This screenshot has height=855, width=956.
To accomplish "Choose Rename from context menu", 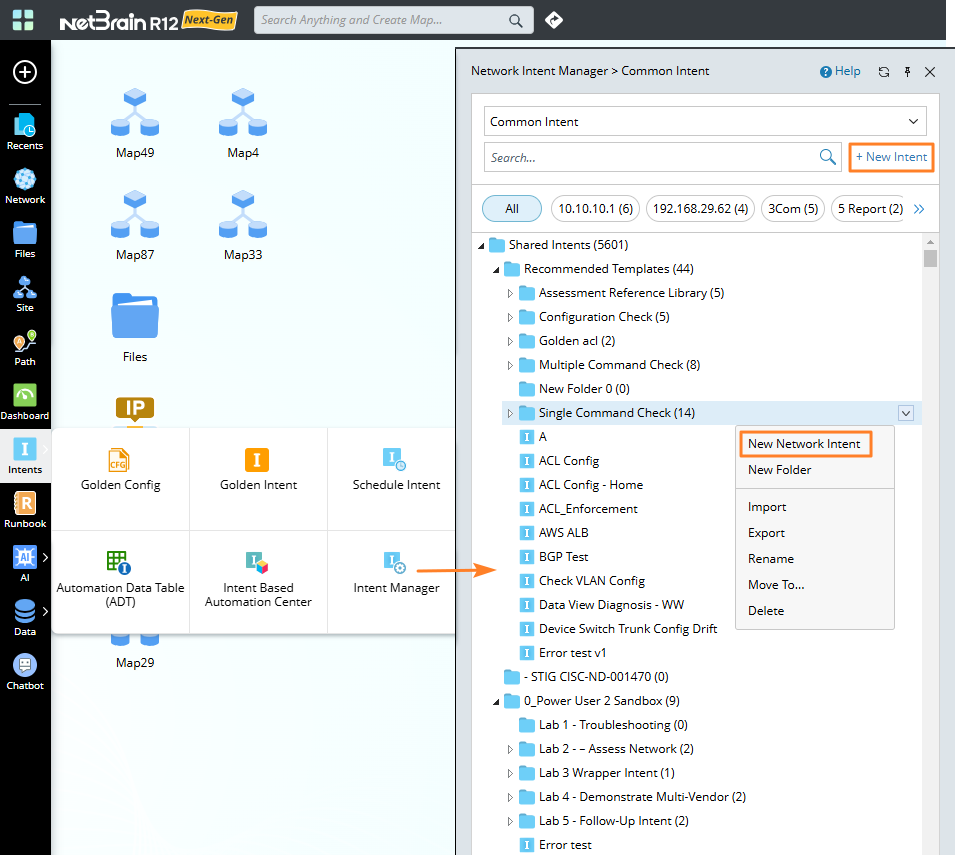I will coord(771,559).
